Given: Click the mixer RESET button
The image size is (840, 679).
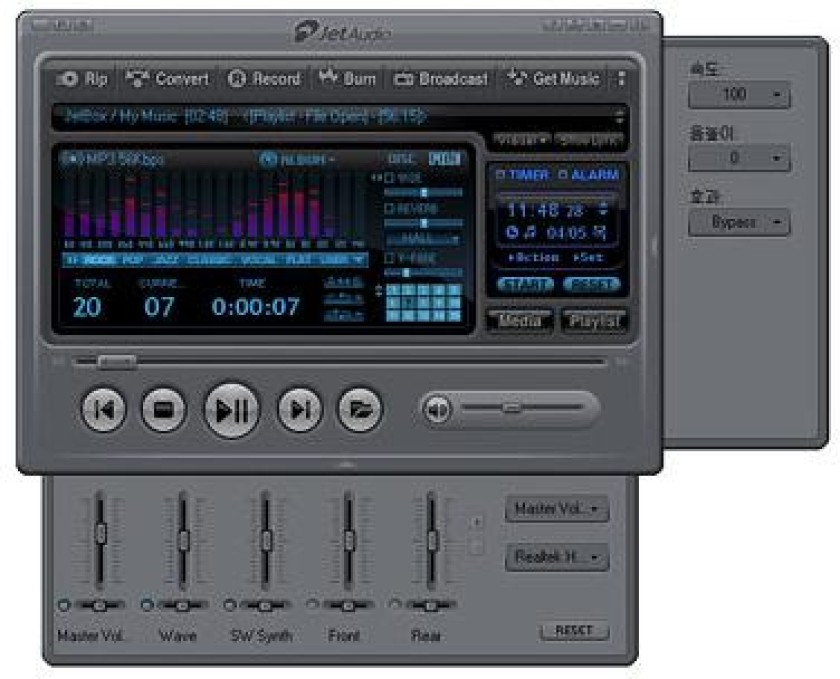Looking at the screenshot, I should click(x=574, y=631).
